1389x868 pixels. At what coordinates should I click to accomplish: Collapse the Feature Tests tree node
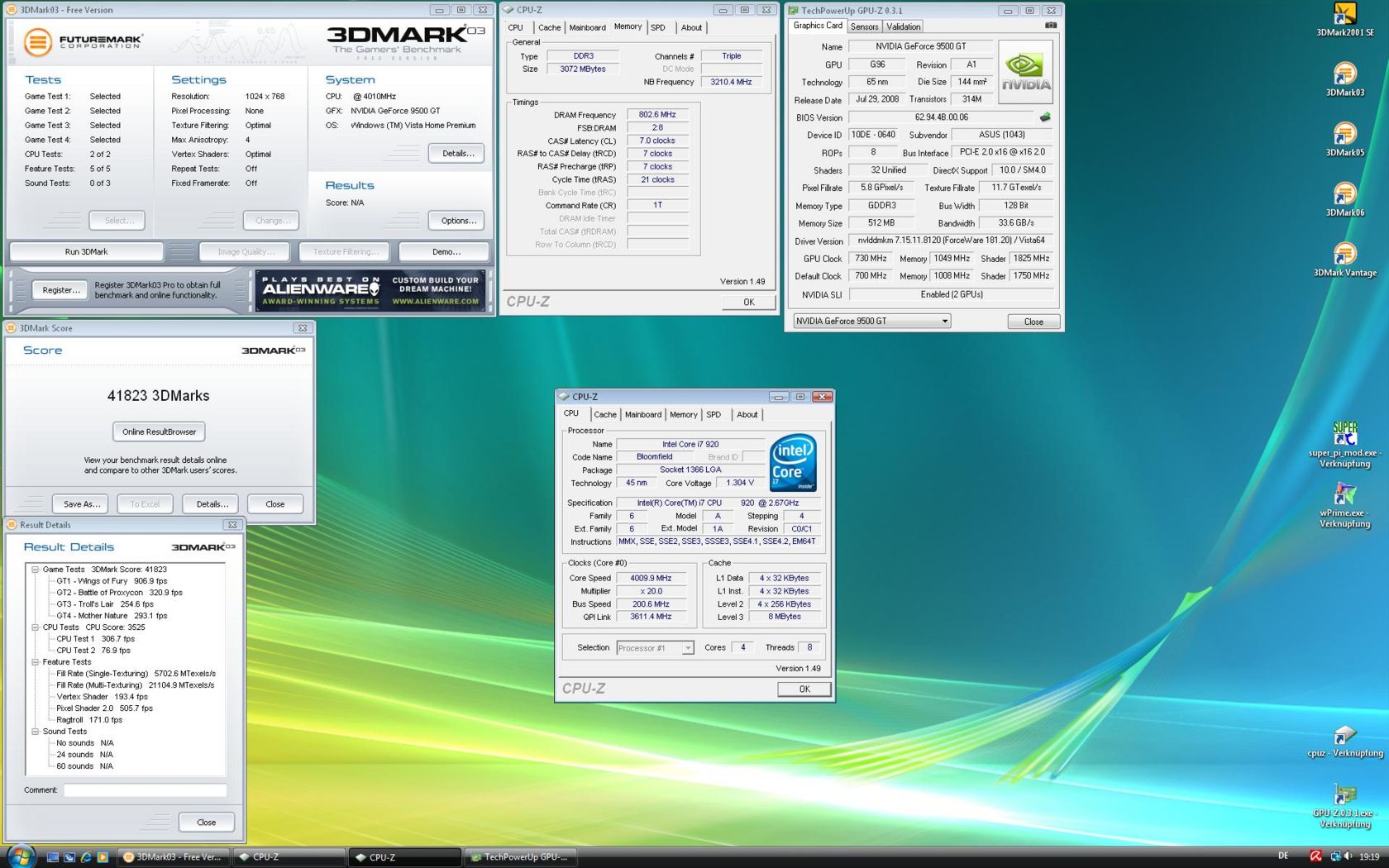pyautogui.click(x=36, y=662)
